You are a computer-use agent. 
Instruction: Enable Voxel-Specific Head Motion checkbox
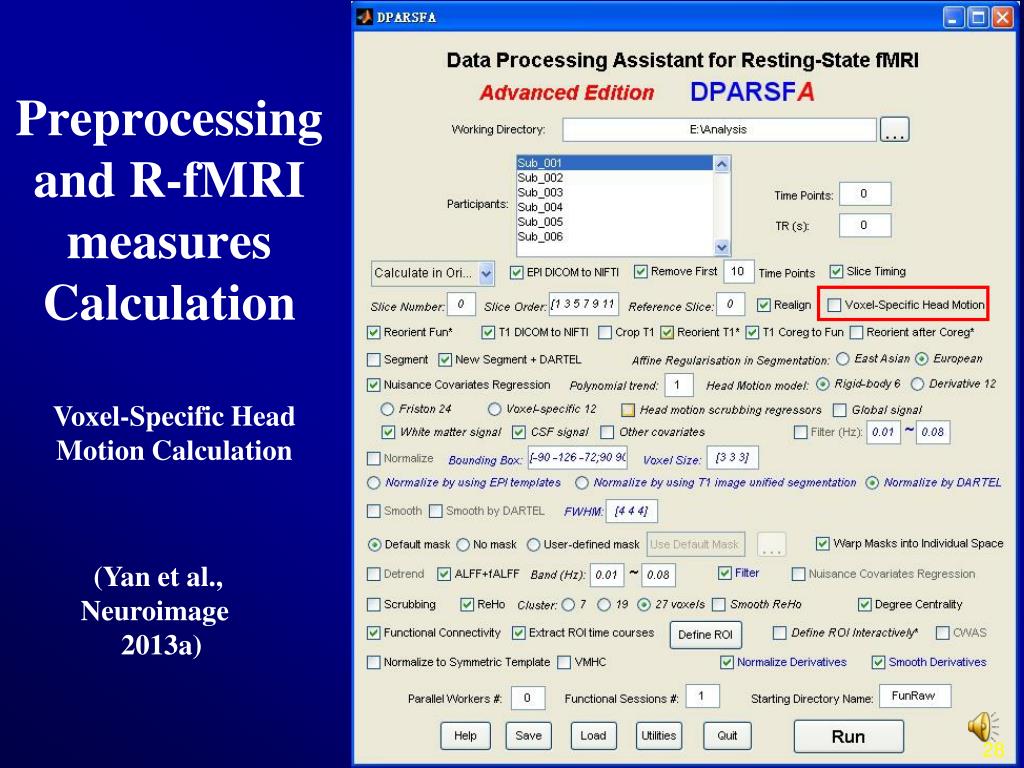coord(834,305)
